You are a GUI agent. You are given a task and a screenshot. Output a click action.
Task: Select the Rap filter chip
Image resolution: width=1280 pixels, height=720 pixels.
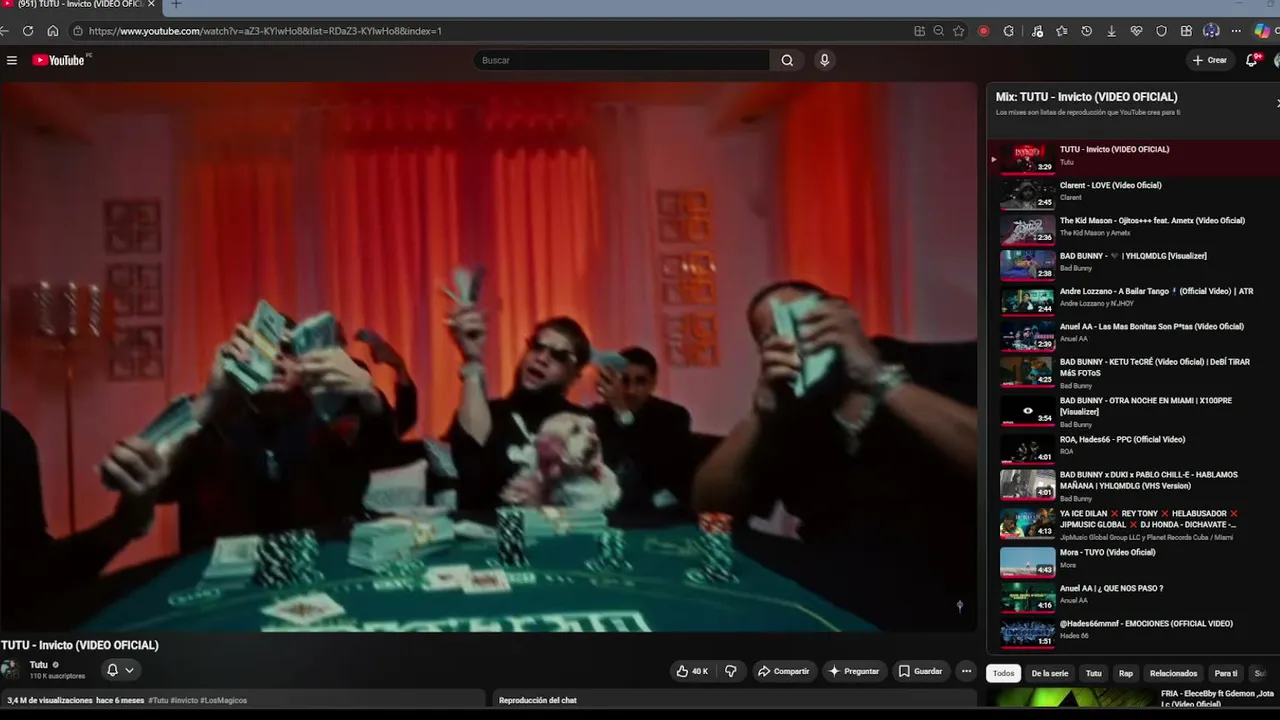[1126, 673]
